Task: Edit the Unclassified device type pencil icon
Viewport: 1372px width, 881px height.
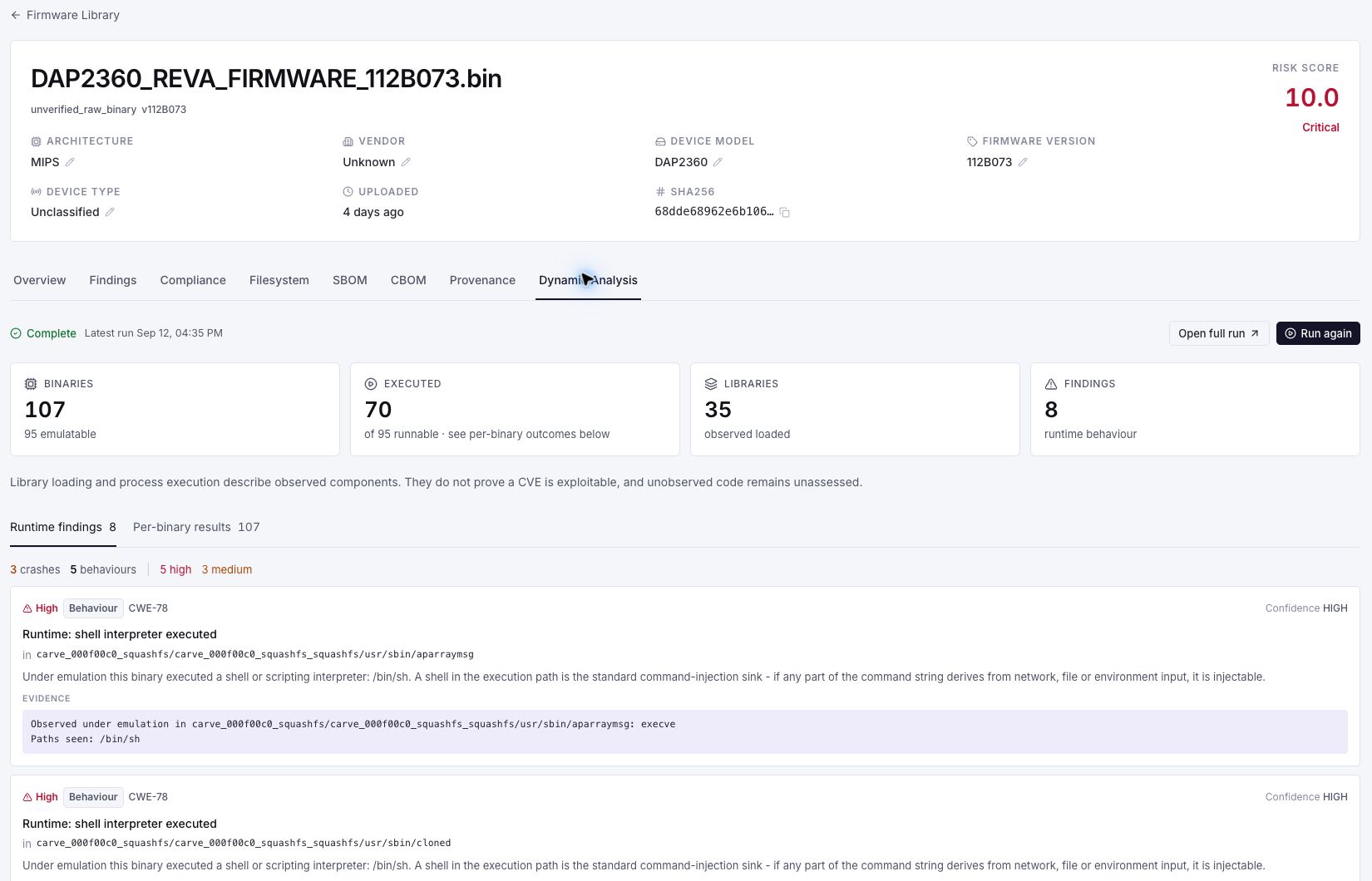Action: (x=110, y=212)
